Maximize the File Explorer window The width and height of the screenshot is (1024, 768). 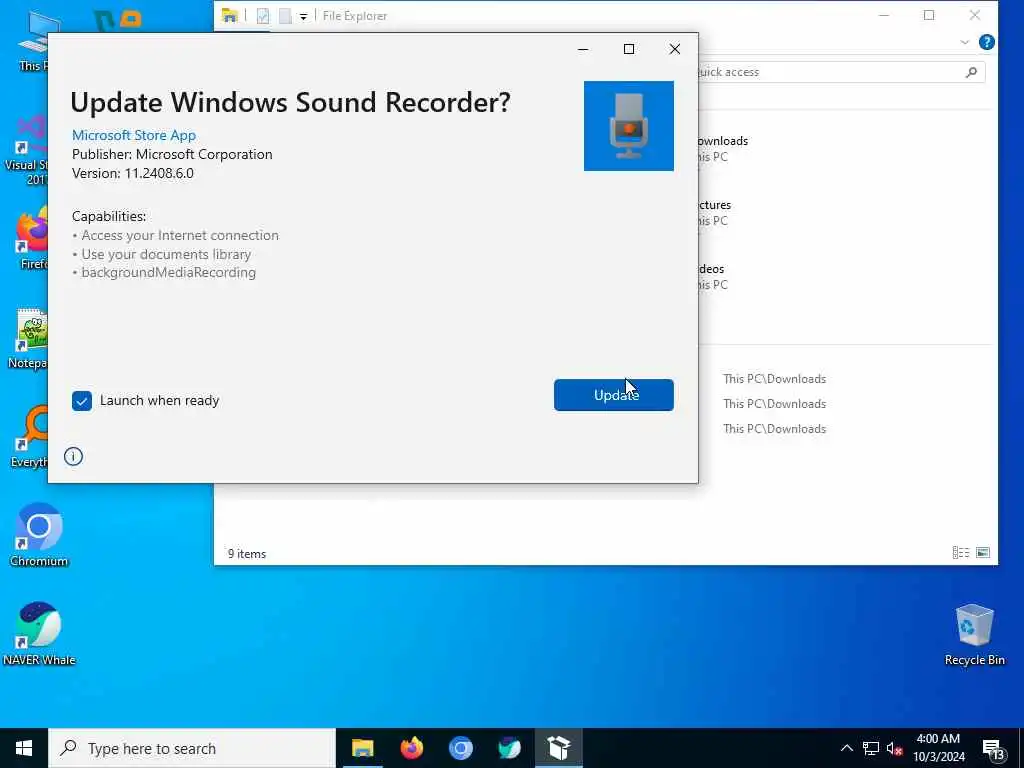[929, 15]
